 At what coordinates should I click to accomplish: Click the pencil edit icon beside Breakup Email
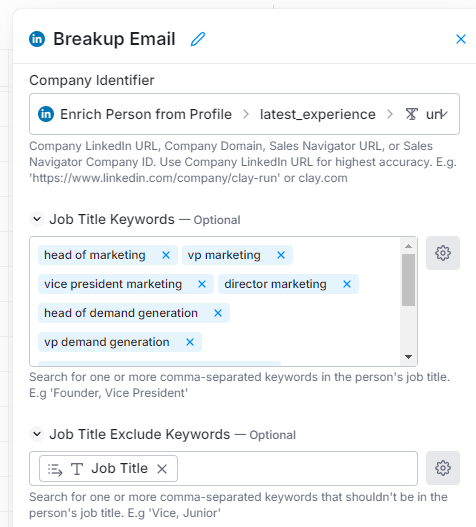(x=198, y=39)
